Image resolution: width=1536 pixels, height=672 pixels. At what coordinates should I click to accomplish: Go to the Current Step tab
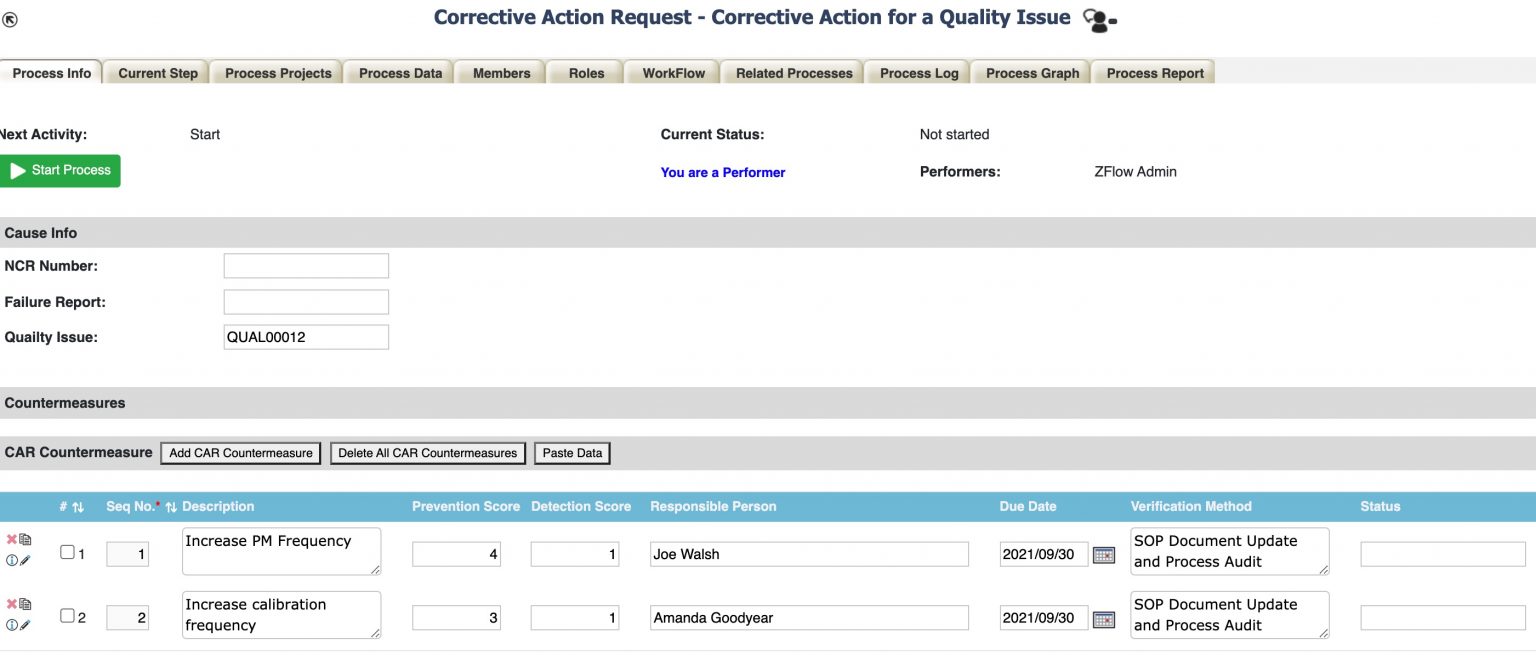tap(157, 73)
